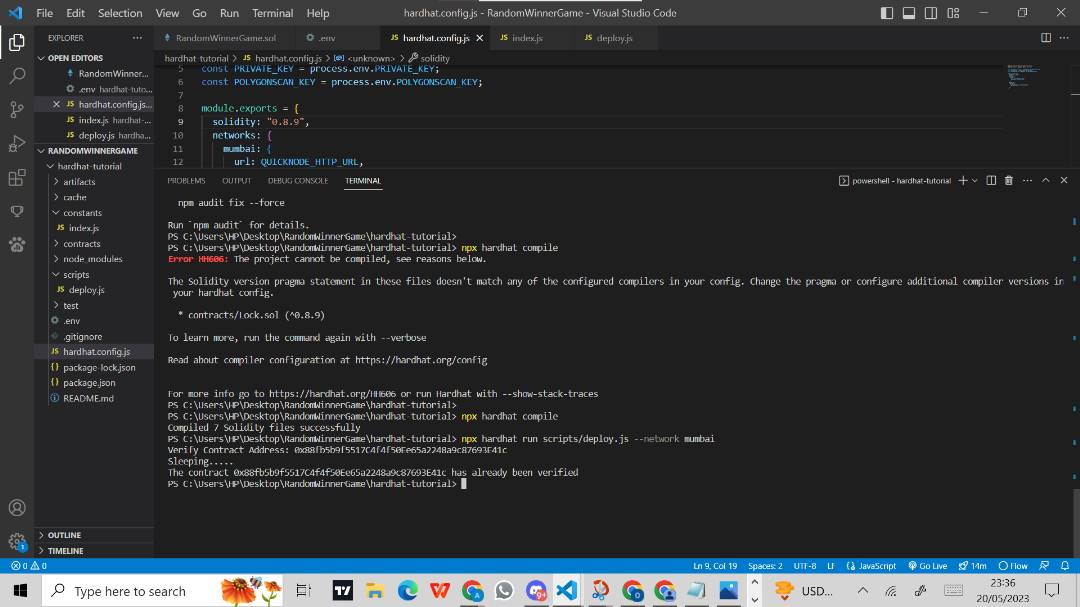Open the Source Control icon

16,108
